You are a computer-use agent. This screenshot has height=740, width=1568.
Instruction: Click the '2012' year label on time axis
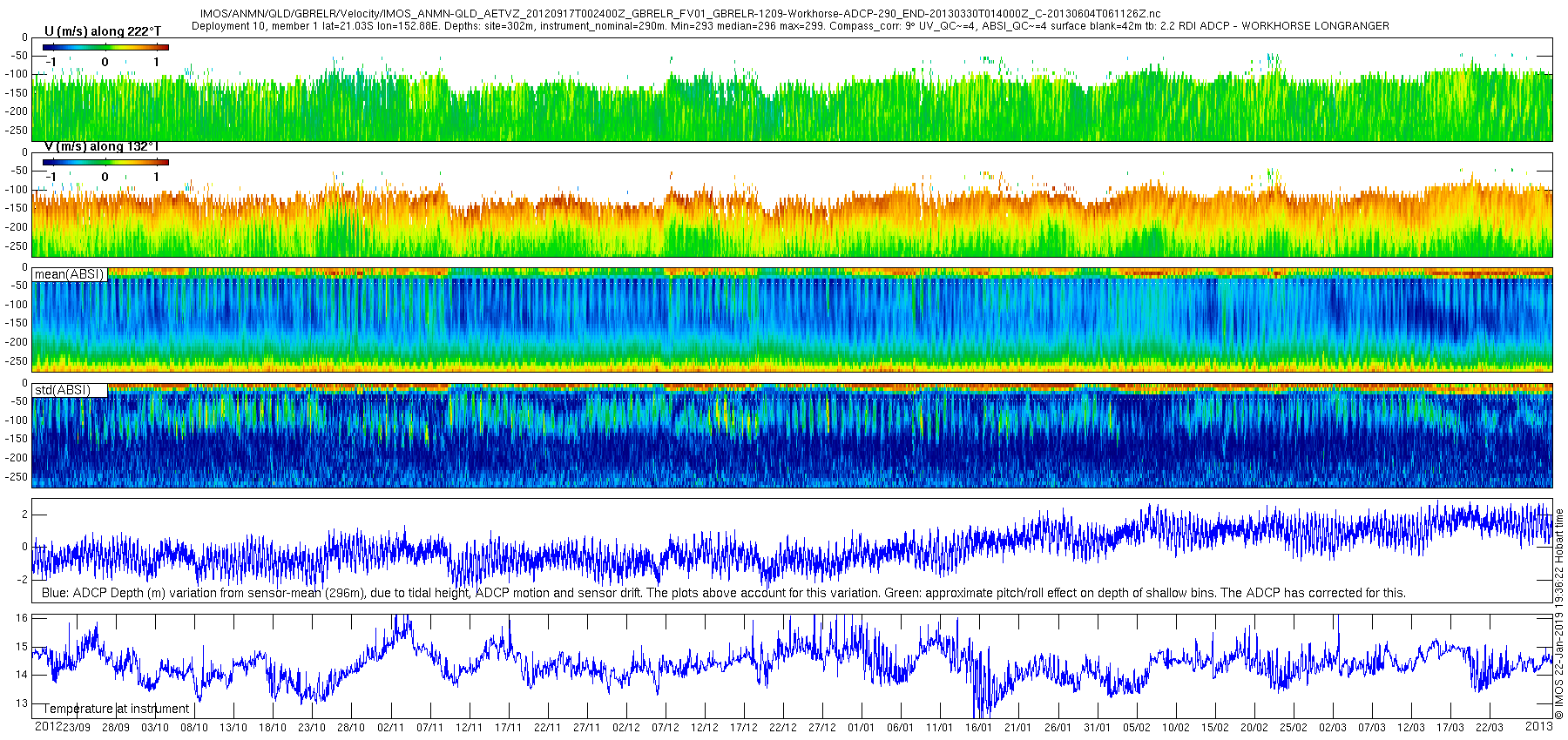click(48, 727)
